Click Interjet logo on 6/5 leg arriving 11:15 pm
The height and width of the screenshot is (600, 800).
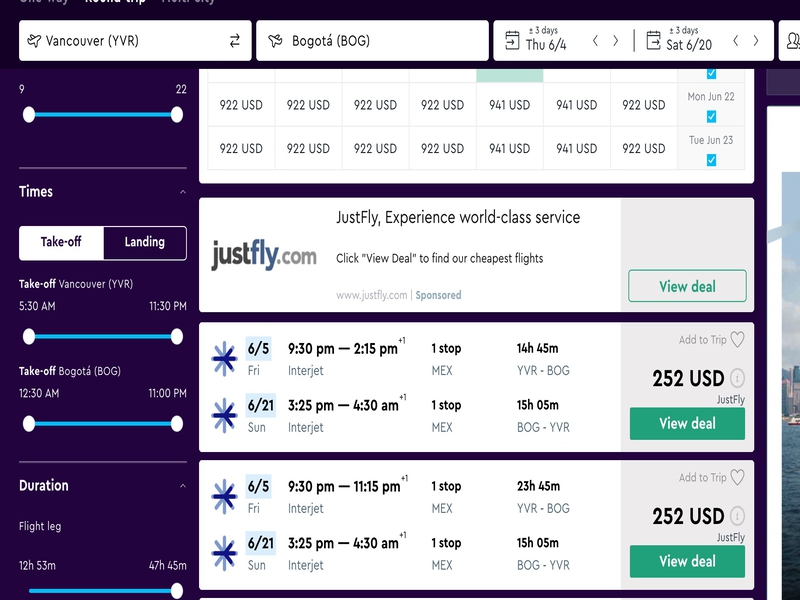click(224, 496)
